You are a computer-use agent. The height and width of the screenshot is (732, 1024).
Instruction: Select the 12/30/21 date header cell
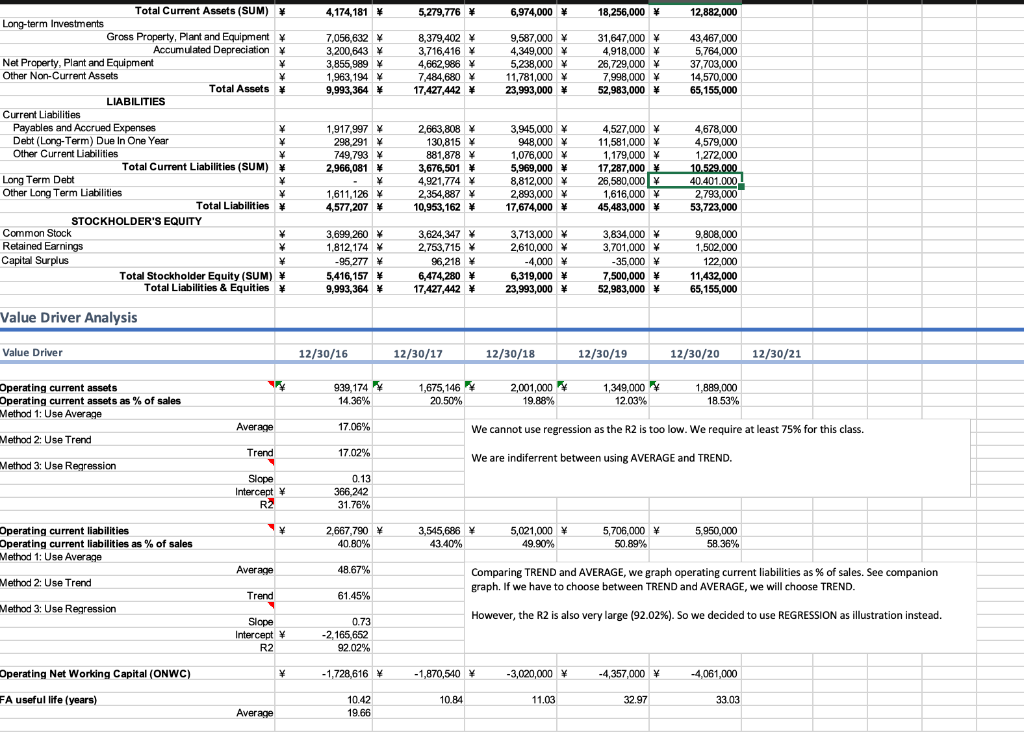(776, 353)
